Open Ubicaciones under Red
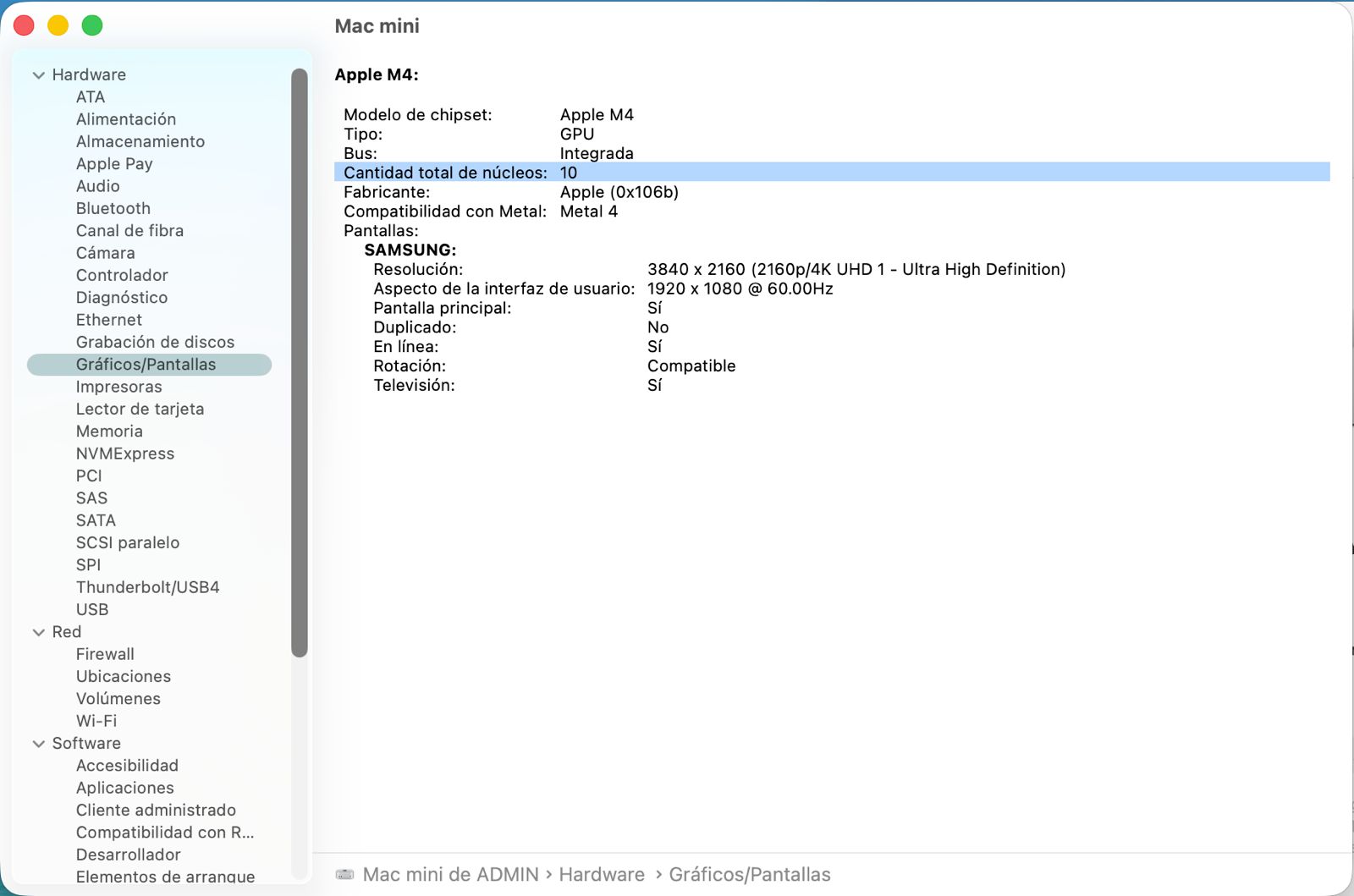The height and width of the screenshot is (896, 1354). (124, 676)
